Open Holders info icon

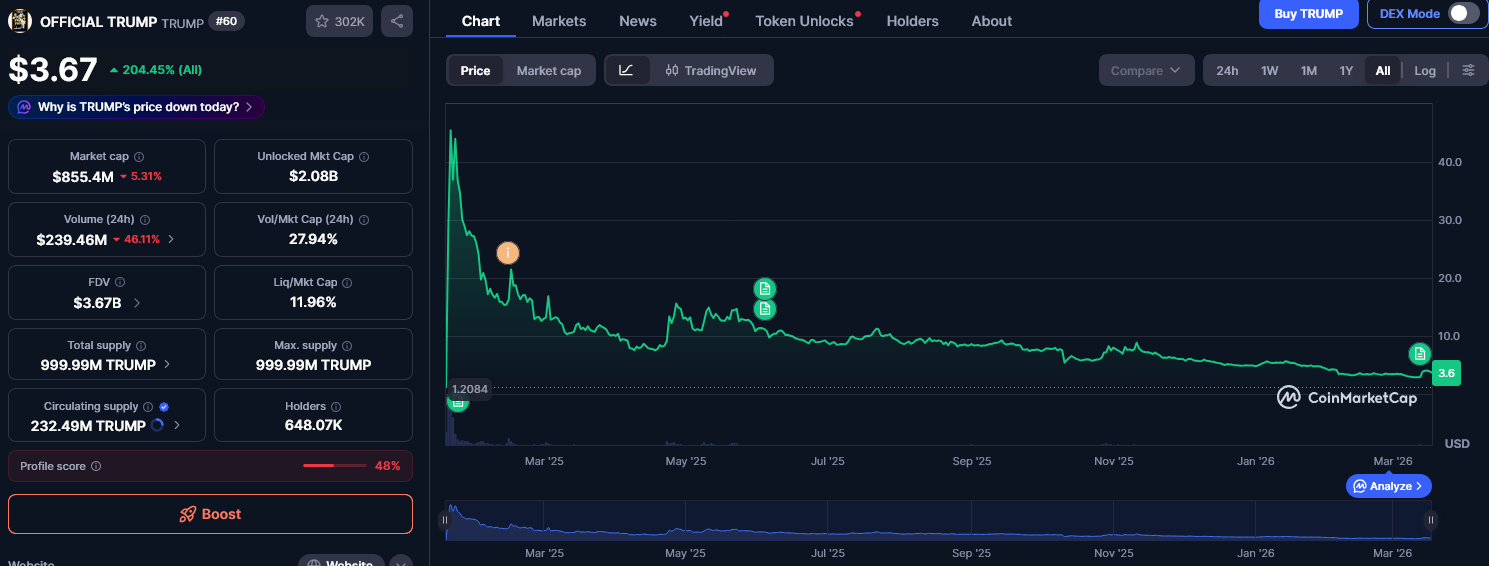[336, 407]
